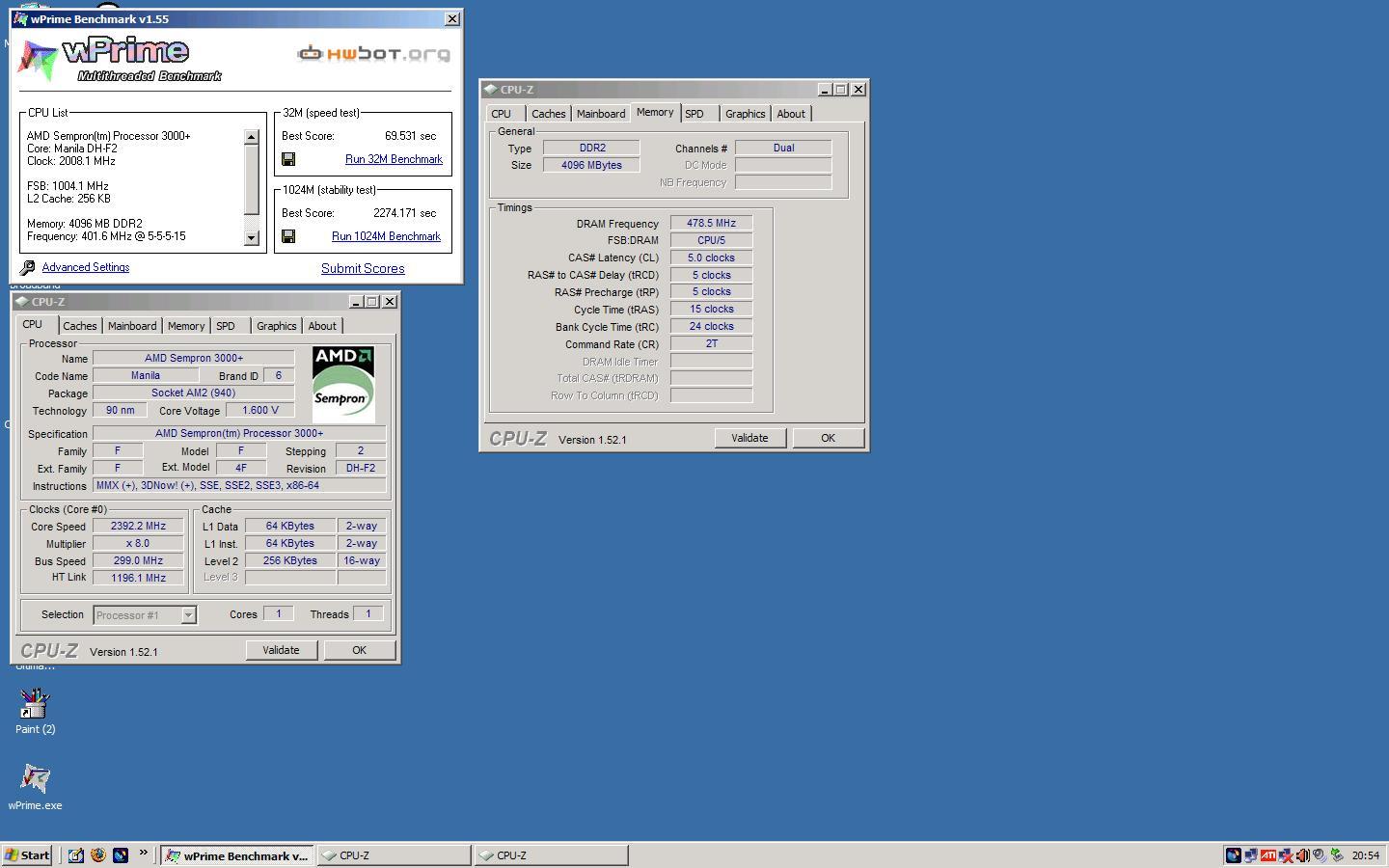Run the 1024M Benchmark
This screenshot has height=868, width=1389.
pyautogui.click(x=386, y=236)
